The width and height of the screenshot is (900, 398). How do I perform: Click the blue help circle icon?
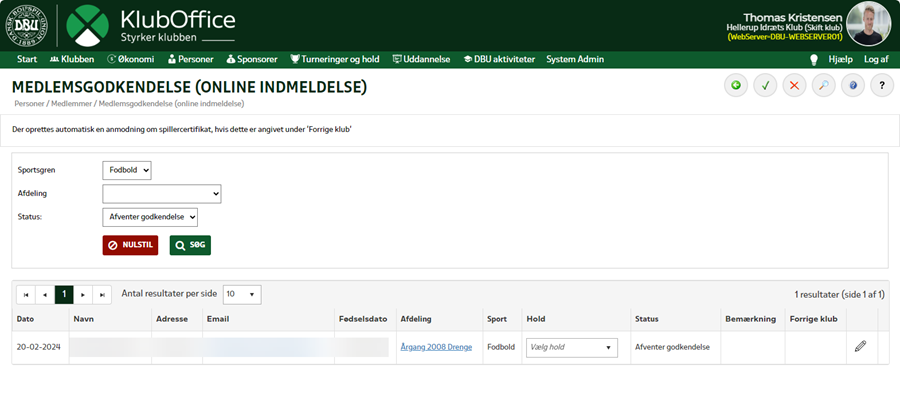pyautogui.click(x=853, y=86)
